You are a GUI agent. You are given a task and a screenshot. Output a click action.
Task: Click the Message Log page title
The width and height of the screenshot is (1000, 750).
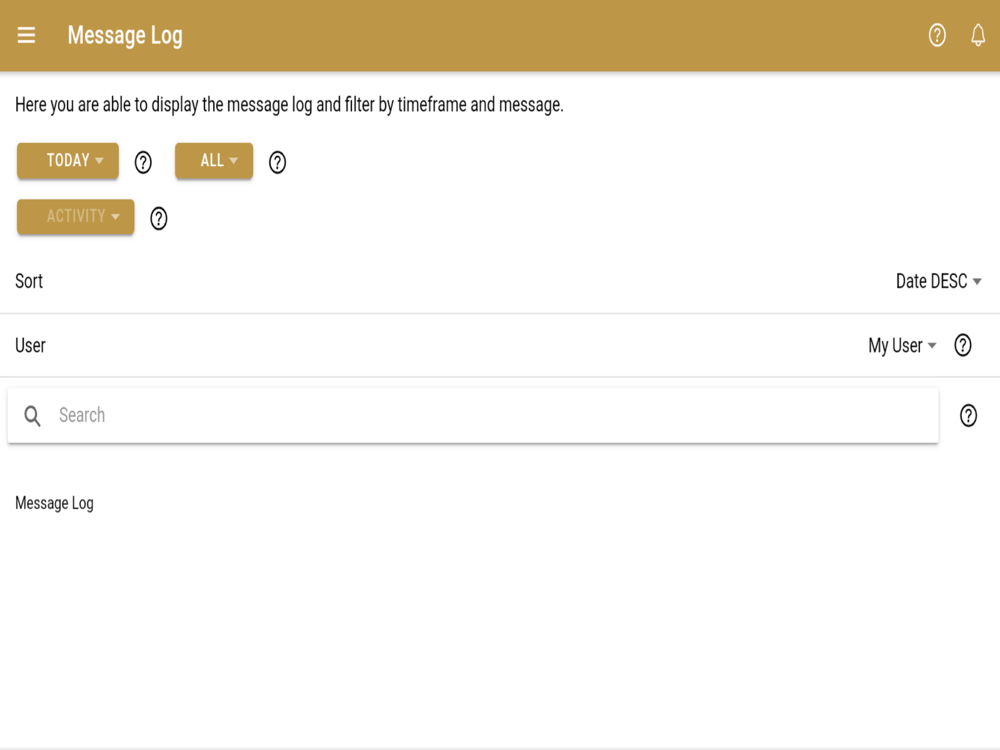point(125,36)
